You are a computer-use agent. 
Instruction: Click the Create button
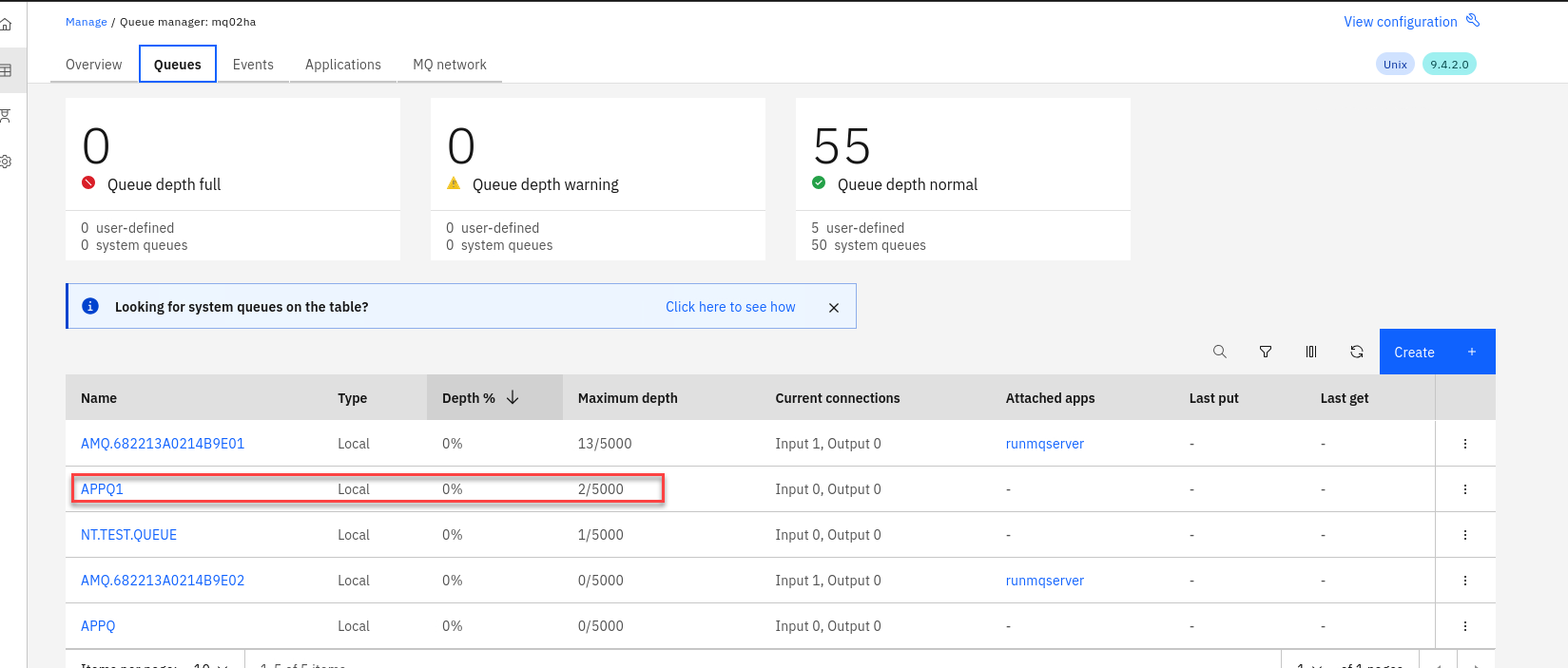(1437, 352)
